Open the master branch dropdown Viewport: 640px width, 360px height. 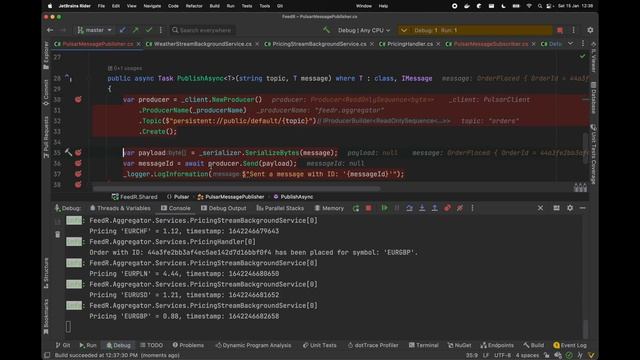tap(94, 30)
